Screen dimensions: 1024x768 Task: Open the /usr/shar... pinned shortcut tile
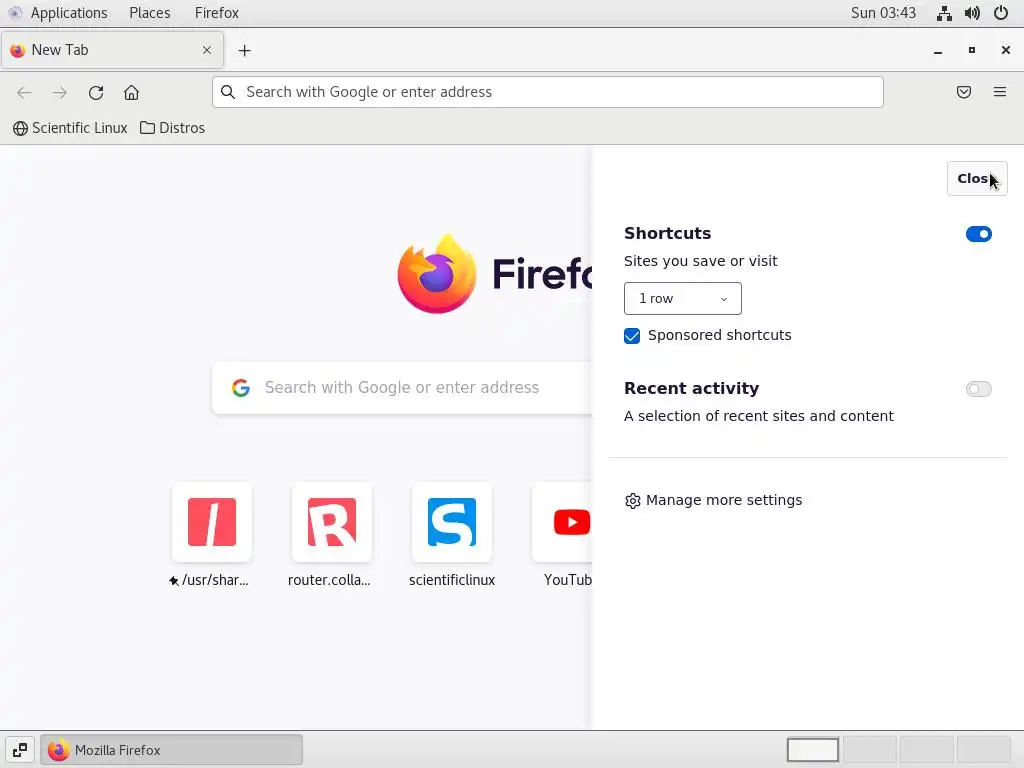212,522
